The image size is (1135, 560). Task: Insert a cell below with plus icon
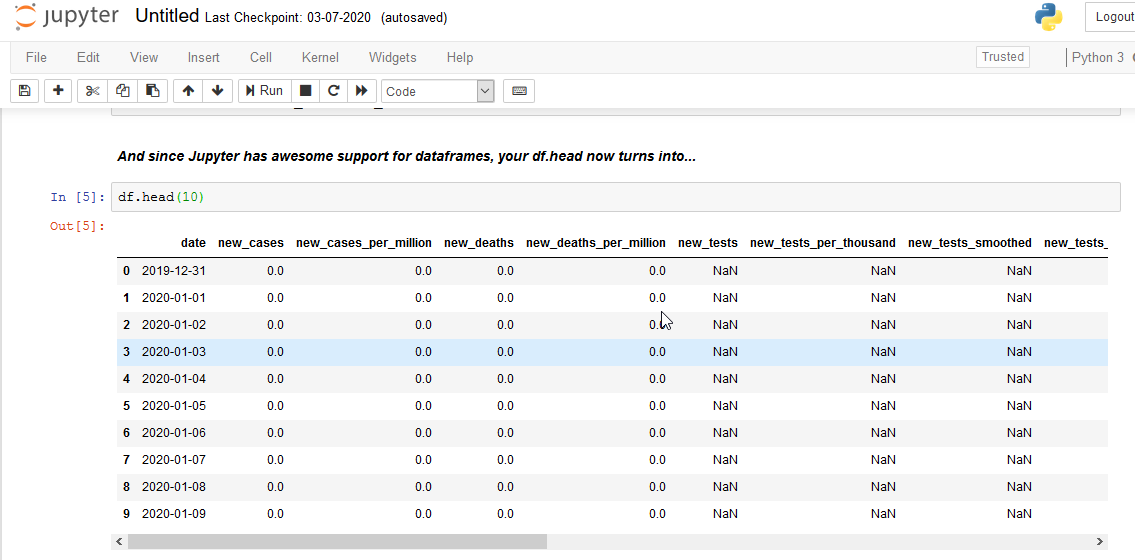point(59,91)
